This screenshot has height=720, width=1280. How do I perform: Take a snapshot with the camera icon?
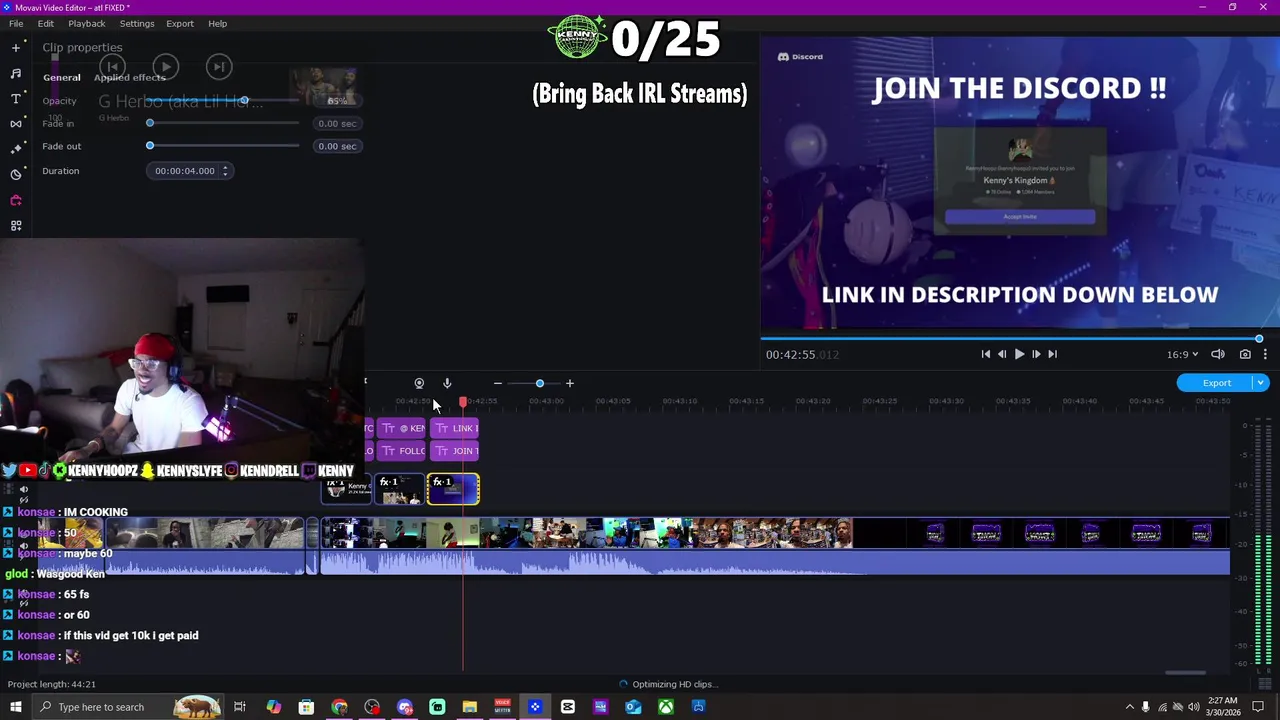click(1245, 354)
